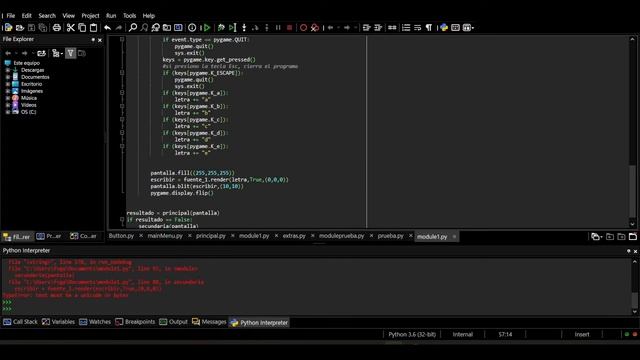Open the layouts dropdown arrow in toolbar

[x=473, y=28]
